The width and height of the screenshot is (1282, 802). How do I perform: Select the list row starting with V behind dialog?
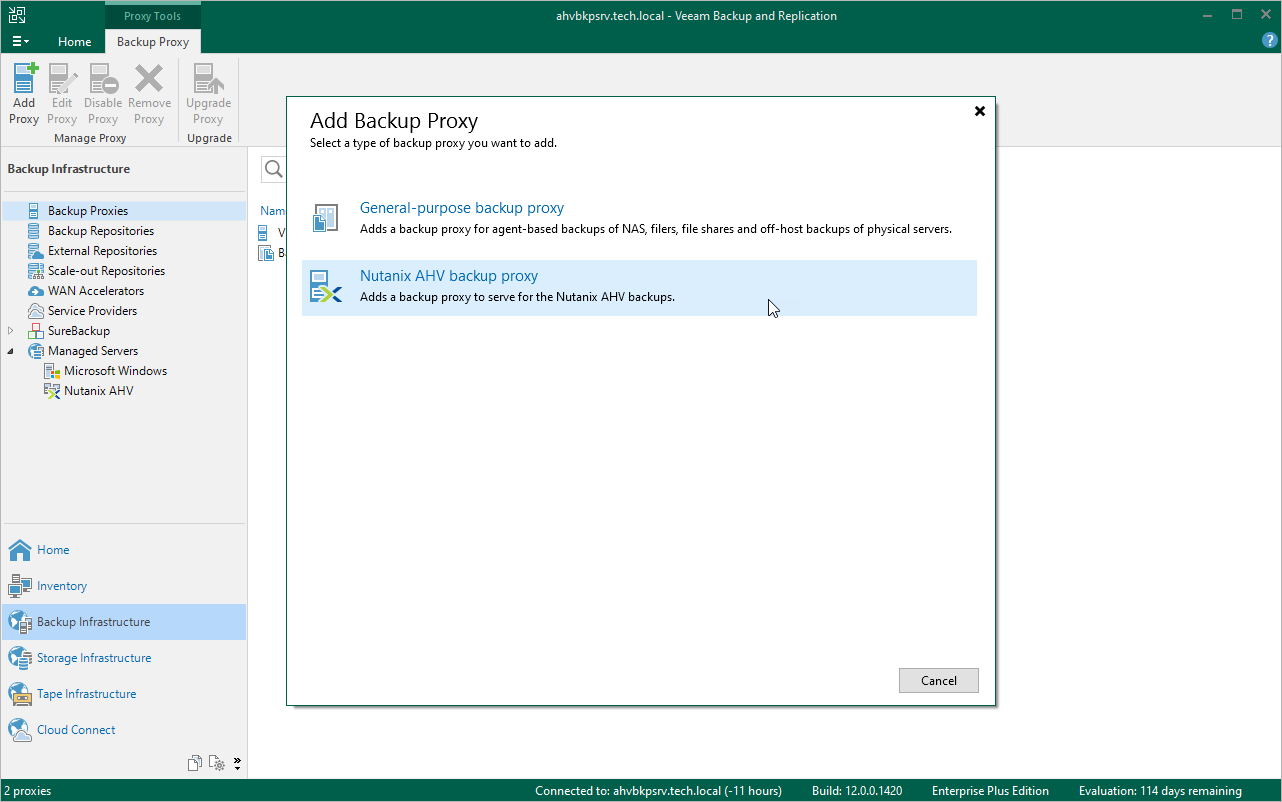(272, 232)
